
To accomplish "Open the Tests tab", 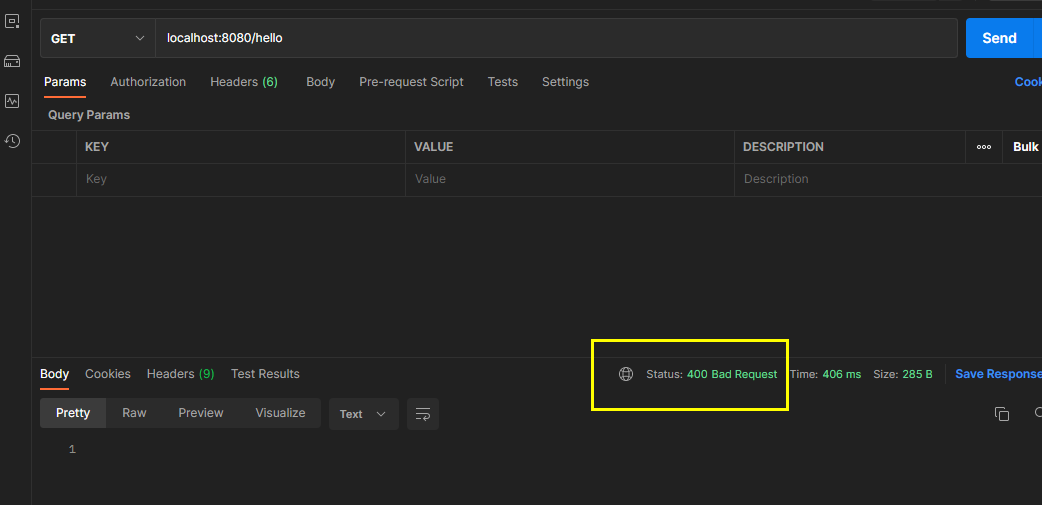I will click(x=502, y=82).
